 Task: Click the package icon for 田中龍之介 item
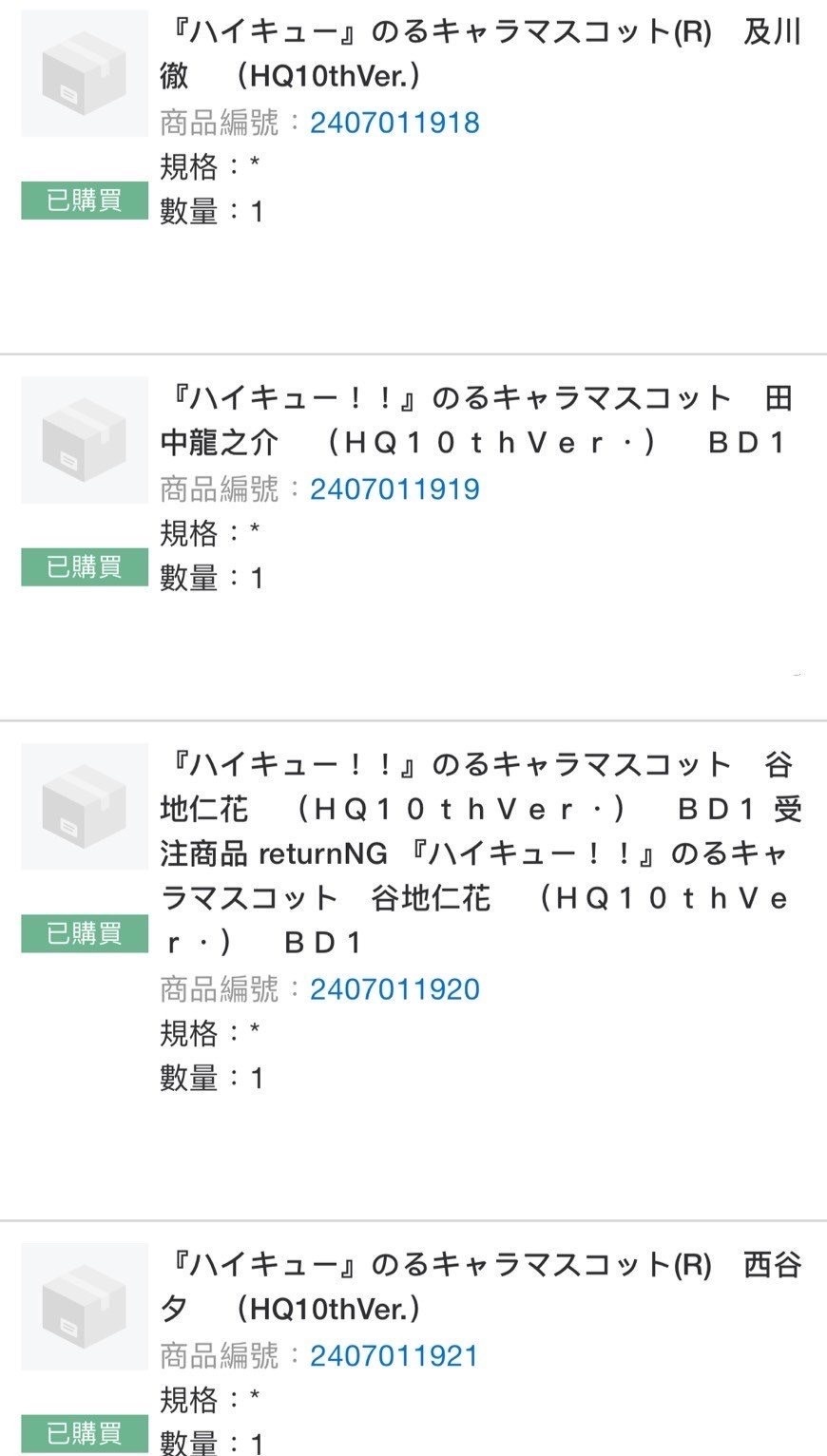(85, 440)
